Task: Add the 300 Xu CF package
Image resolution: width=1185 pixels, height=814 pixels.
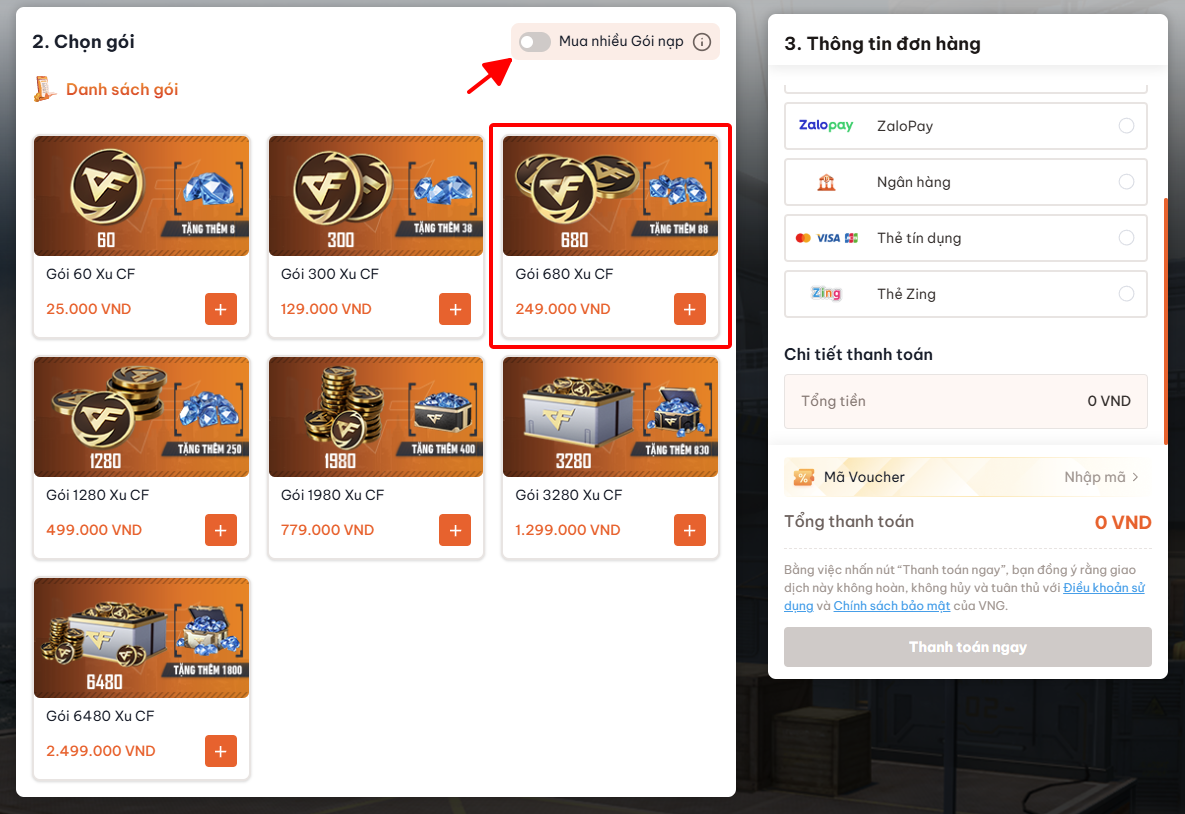Action: coord(455,309)
